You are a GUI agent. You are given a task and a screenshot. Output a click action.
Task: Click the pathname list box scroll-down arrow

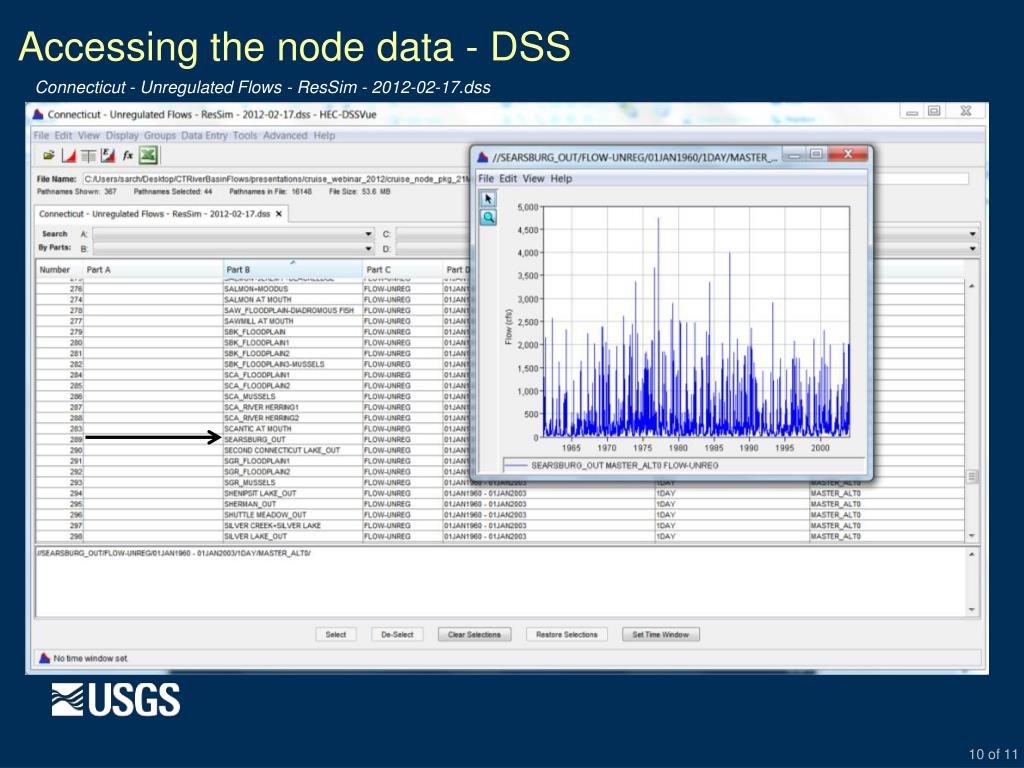click(972, 609)
